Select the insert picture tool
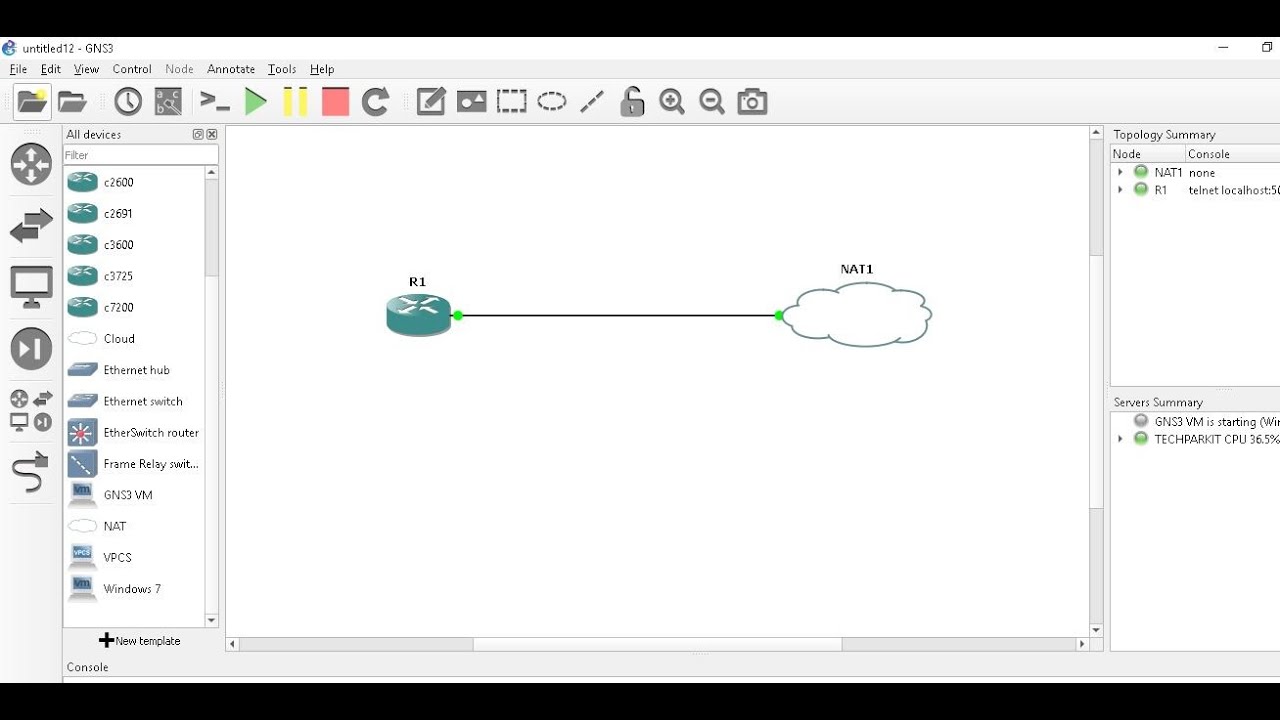The height and width of the screenshot is (720, 1280). pos(471,101)
